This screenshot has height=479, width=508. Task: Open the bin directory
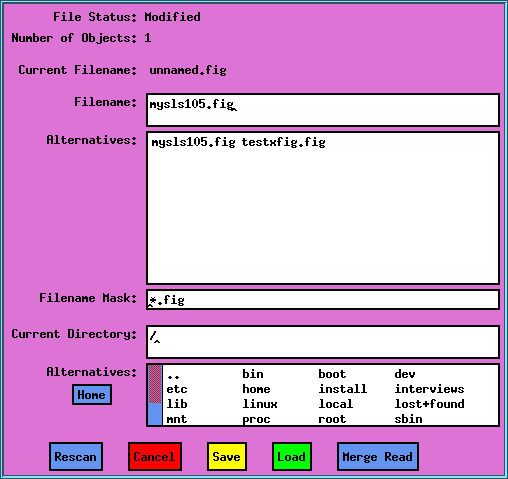coord(253,374)
